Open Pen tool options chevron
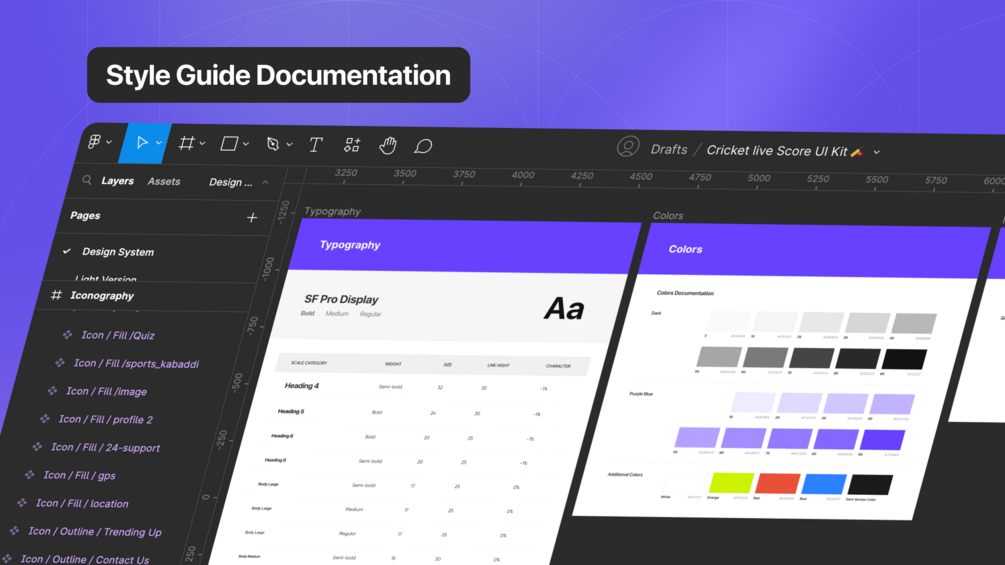This screenshot has width=1005, height=565. pos(290,145)
